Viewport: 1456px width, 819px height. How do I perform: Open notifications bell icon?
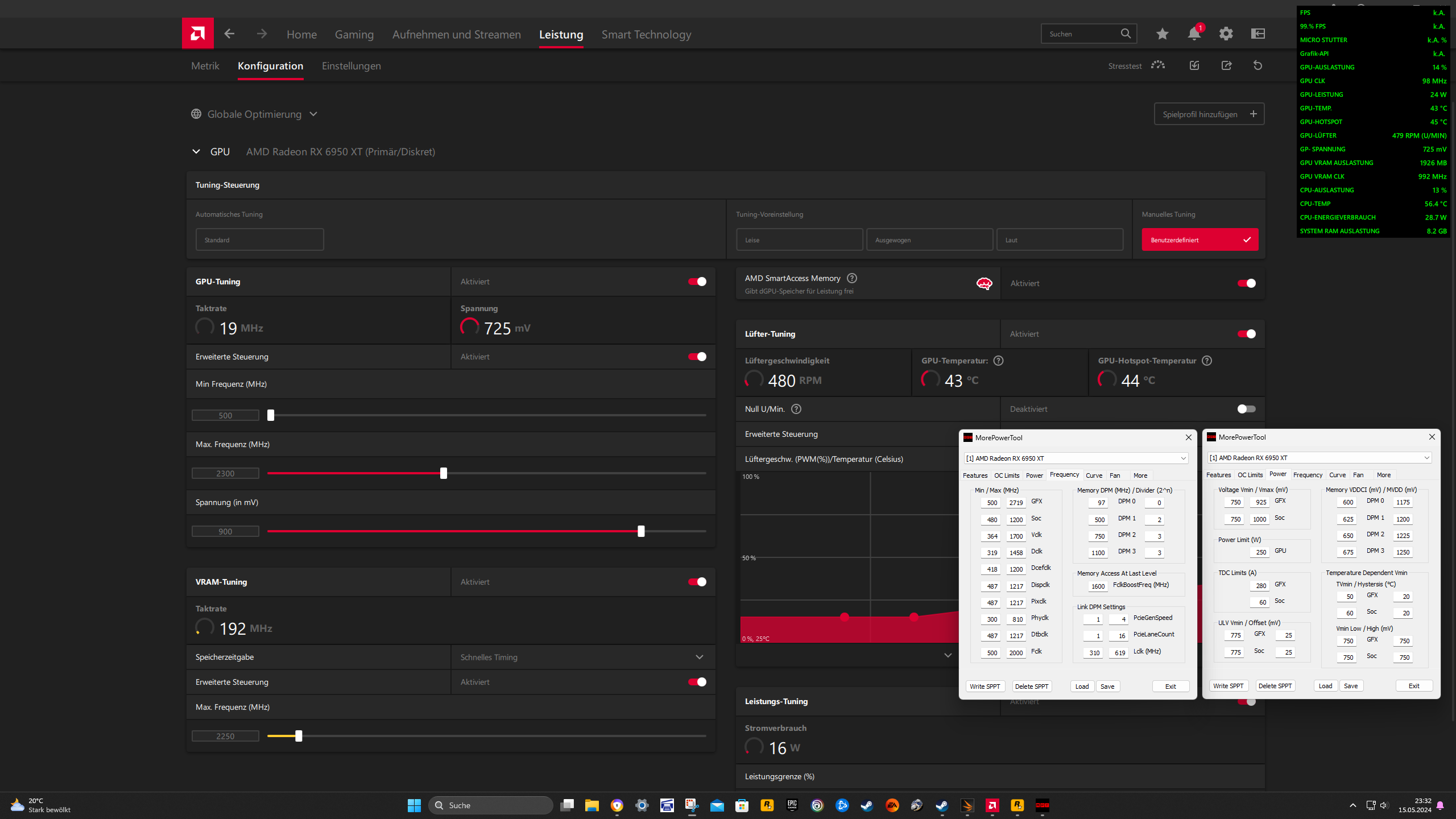click(x=1194, y=34)
